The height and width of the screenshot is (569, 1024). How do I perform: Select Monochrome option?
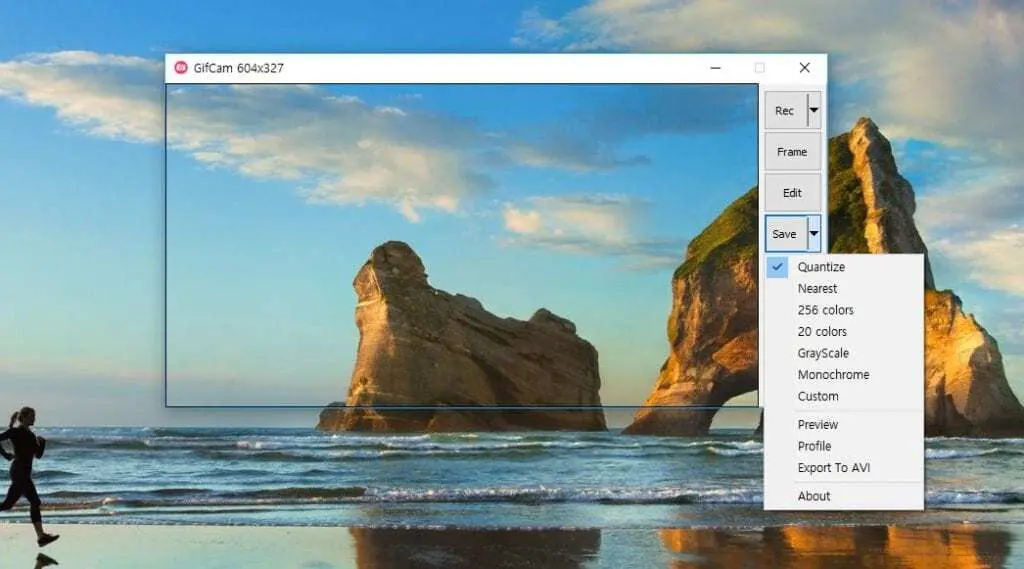pos(844,374)
